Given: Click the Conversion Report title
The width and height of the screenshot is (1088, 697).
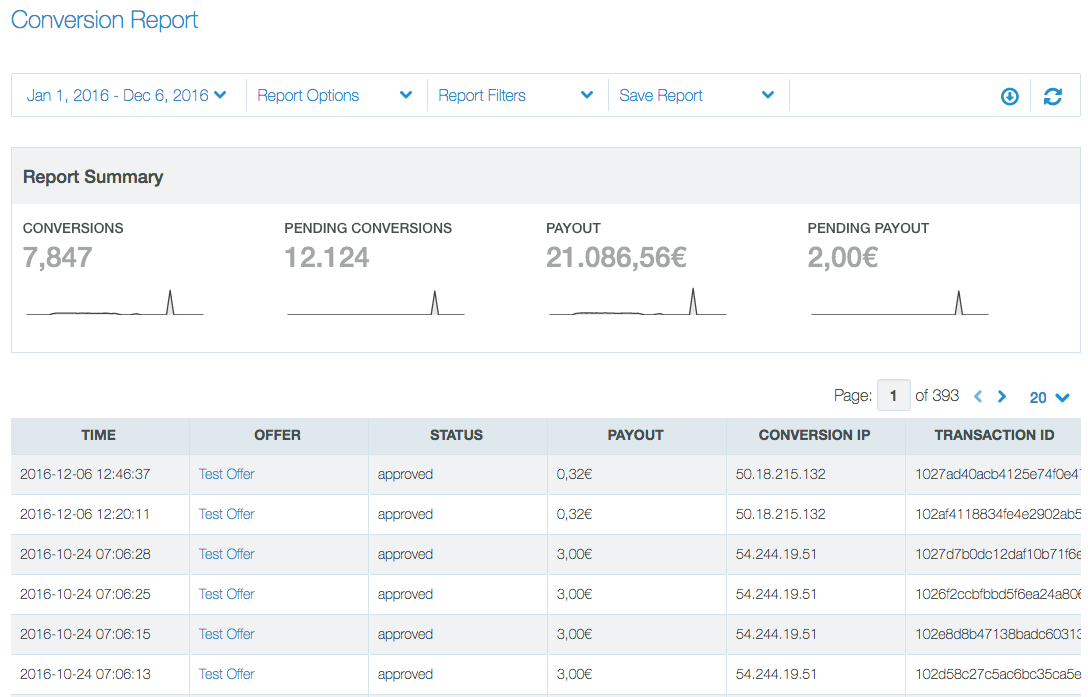Looking at the screenshot, I should (104, 20).
